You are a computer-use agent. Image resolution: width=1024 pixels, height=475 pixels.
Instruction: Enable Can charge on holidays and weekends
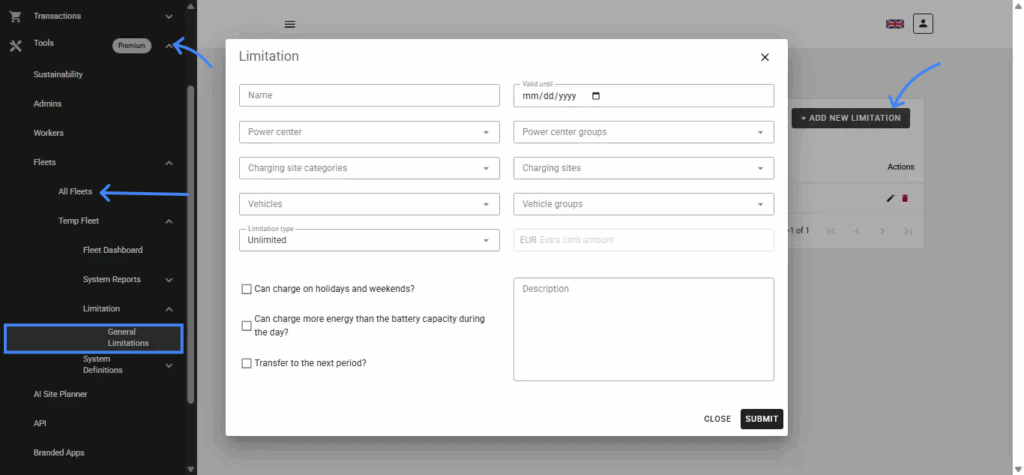247,289
